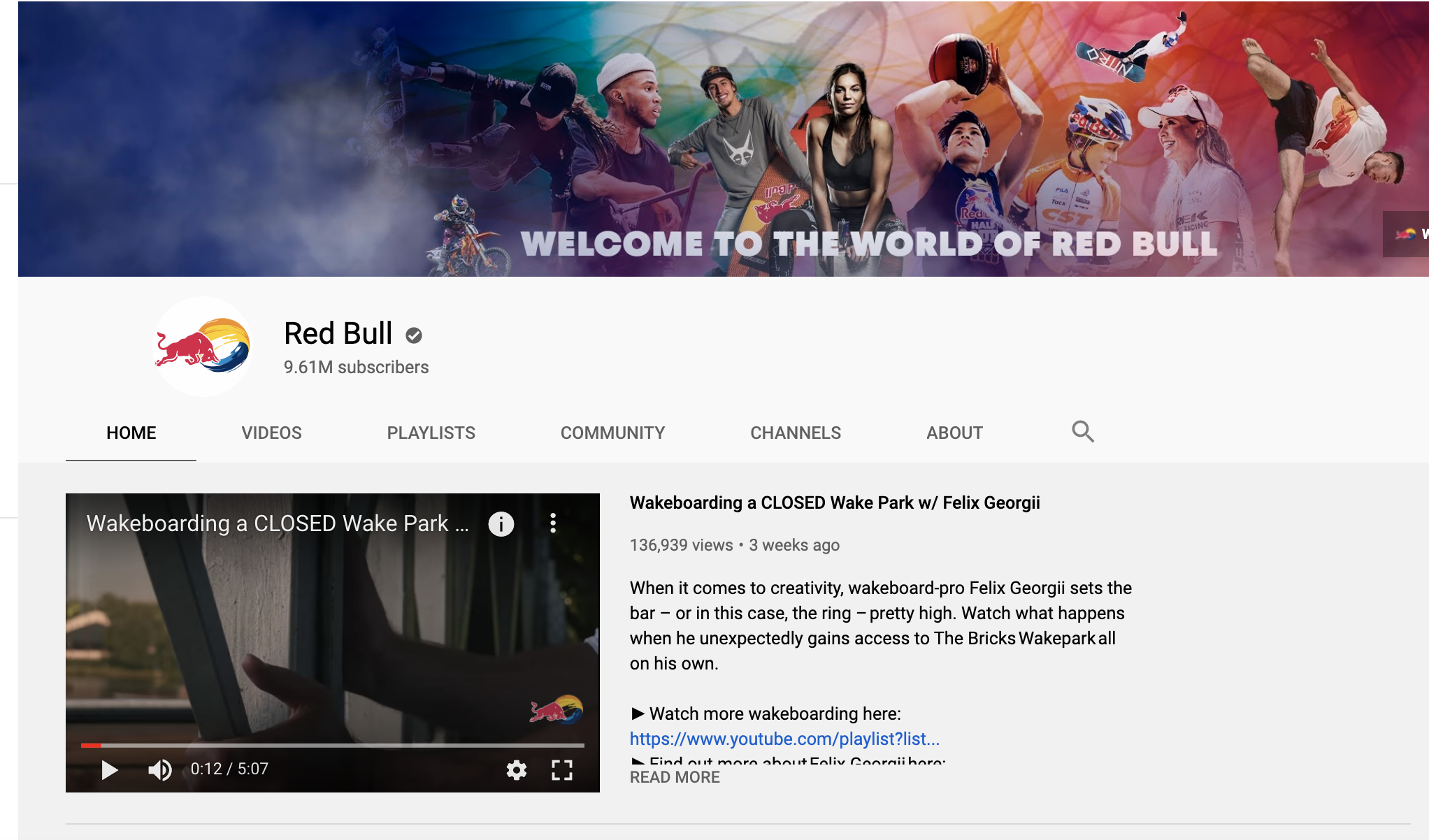Expand description with READ MORE
The width and height of the screenshot is (1429, 840).
pos(675,777)
